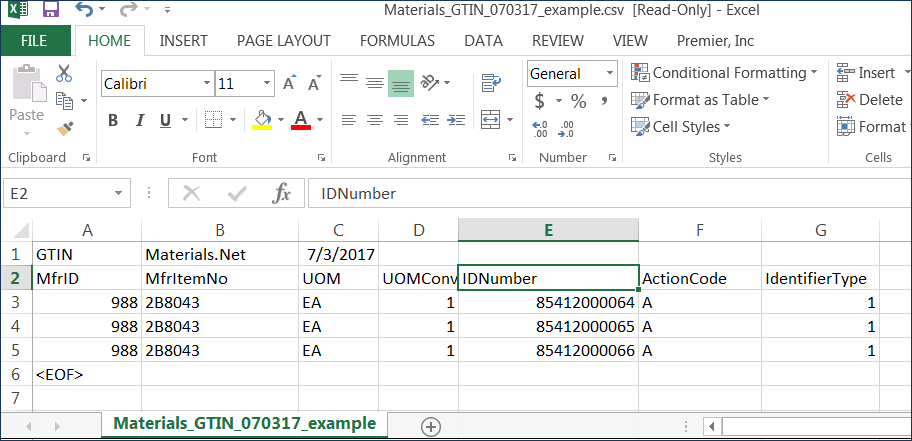Screen dimensions: 912x441
Task: Switch to the FORMULAS ribbon tab
Action: [397, 41]
